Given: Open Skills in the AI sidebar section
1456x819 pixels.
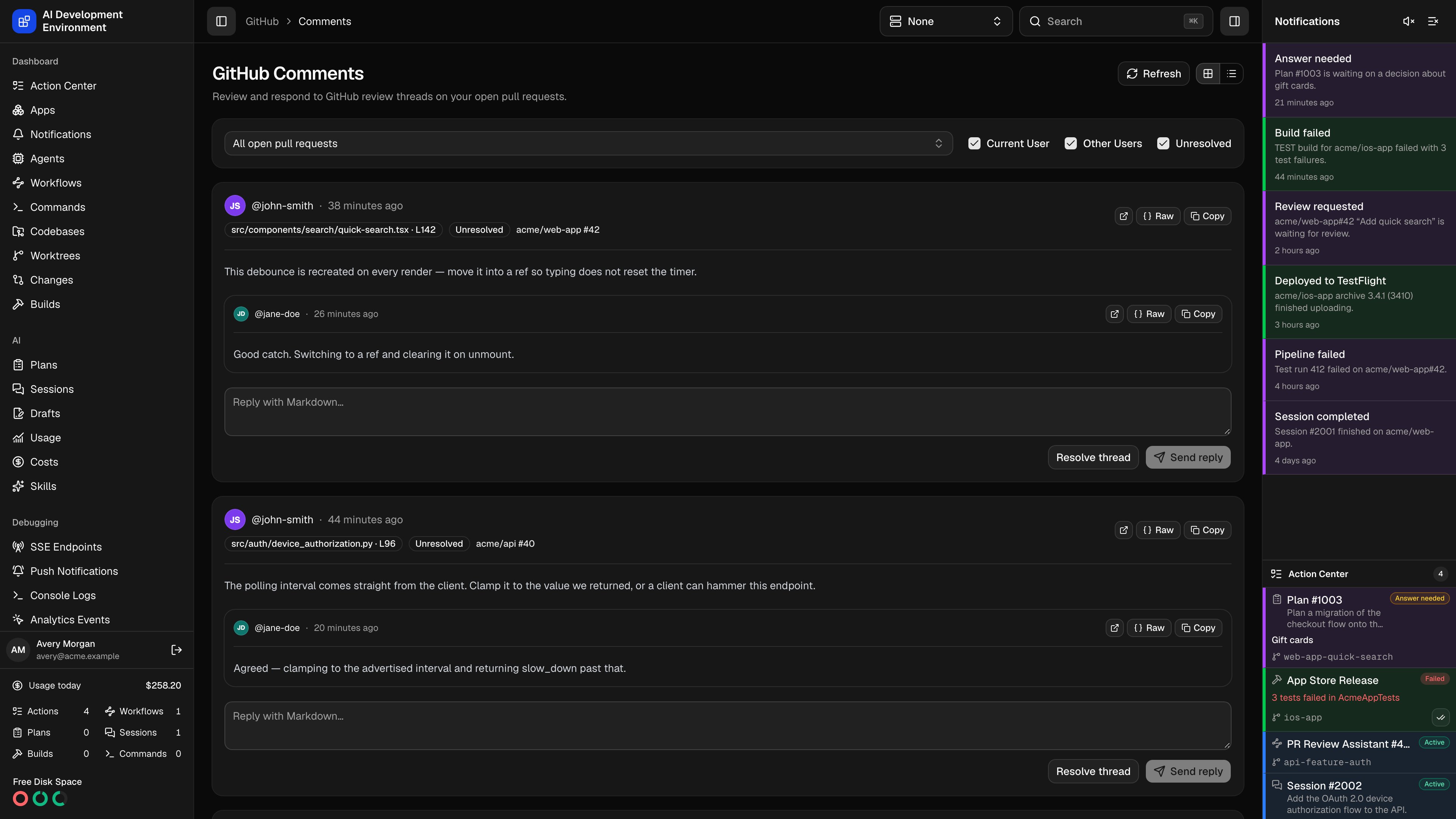Looking at the screenshot, I should coord(97,486).
